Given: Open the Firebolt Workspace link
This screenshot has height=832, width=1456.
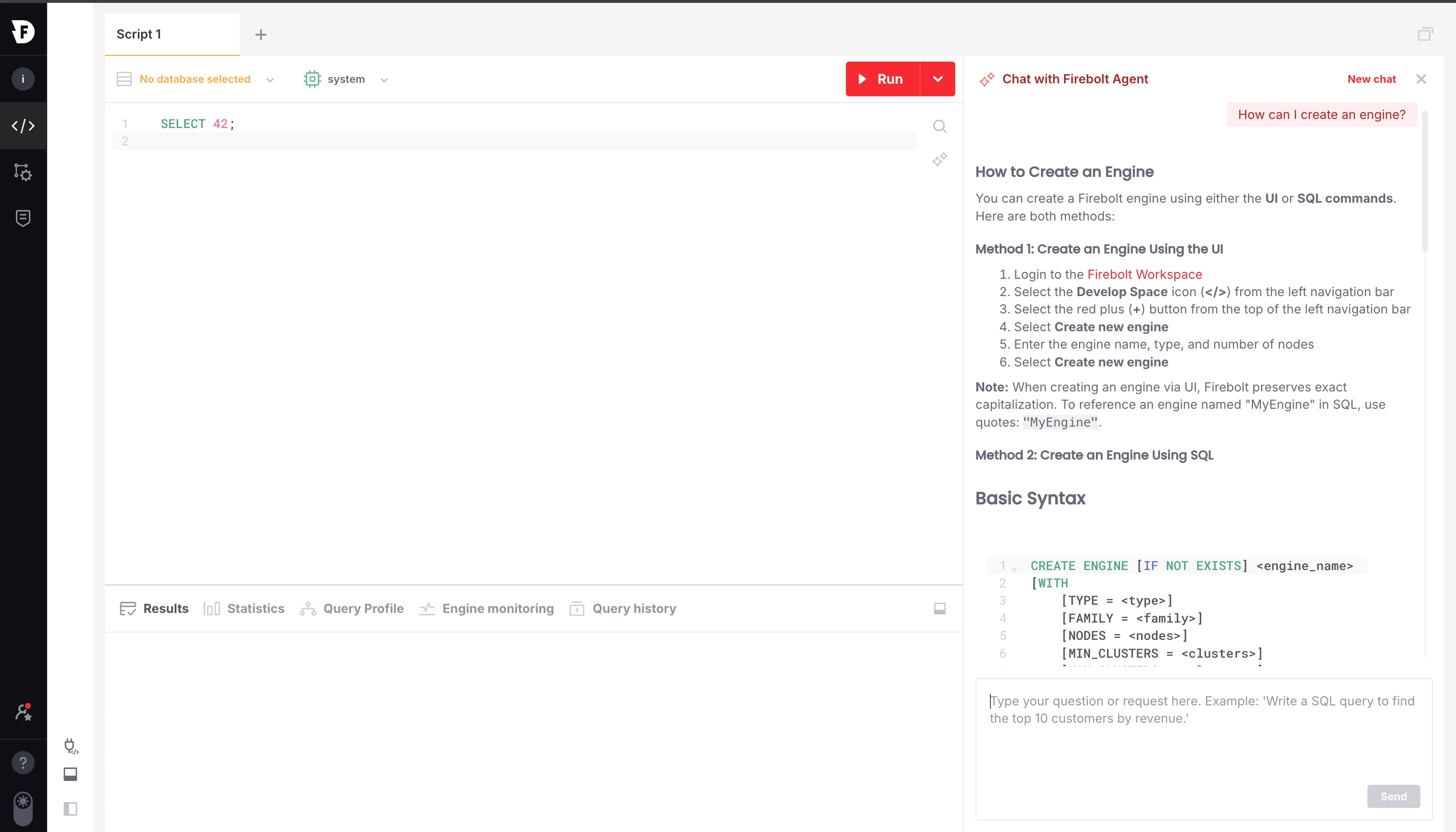Looking at the screenshot, I should tap(1144, 274).
